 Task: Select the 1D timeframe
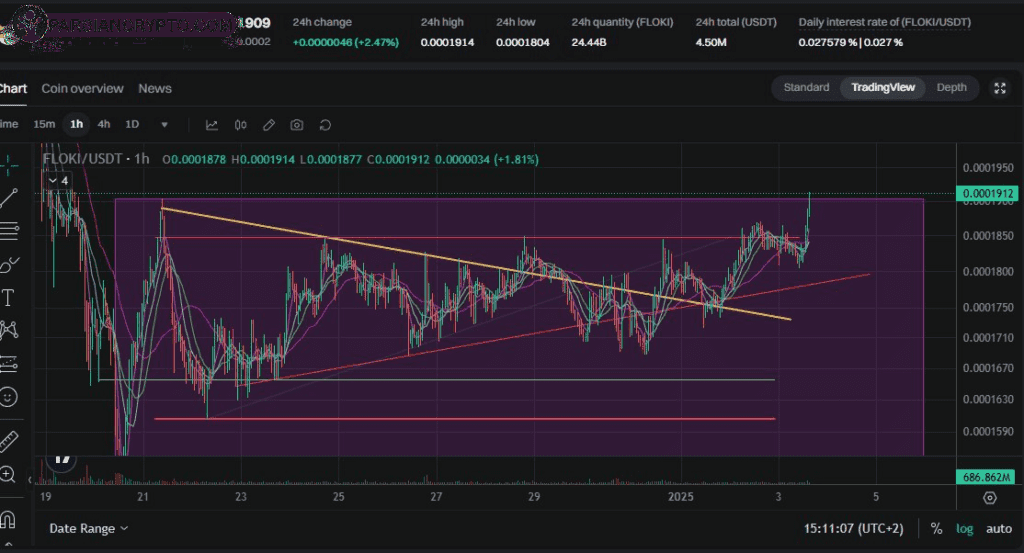tap(132, 124)
